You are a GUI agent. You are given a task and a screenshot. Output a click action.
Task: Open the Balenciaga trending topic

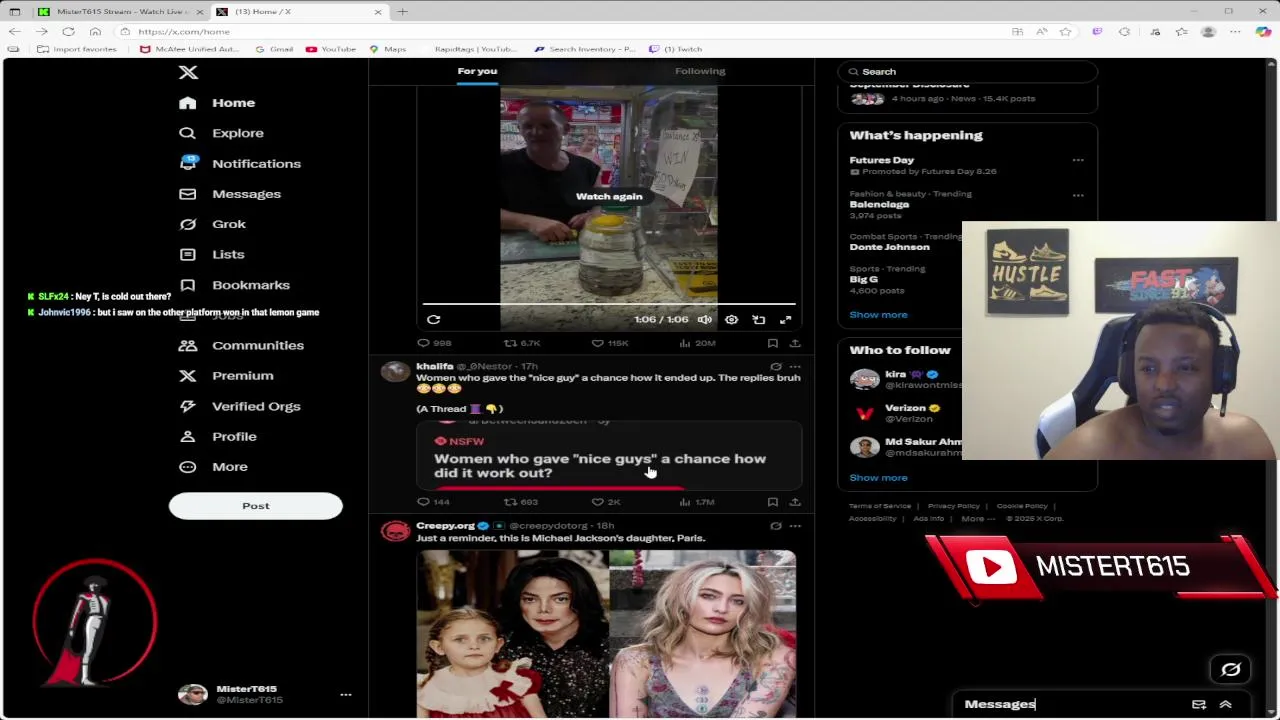click(879, 205)
